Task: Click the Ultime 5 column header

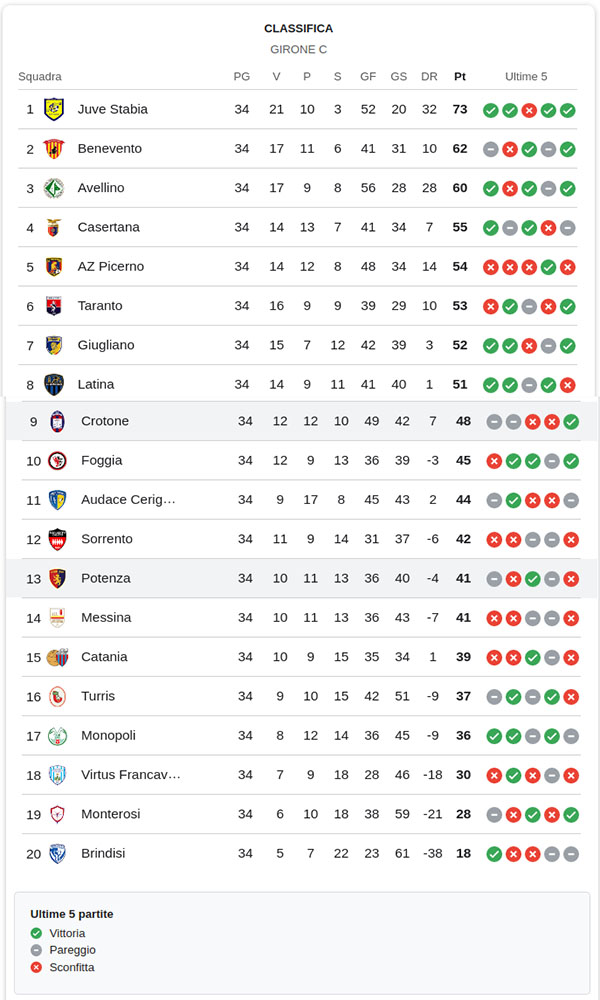Action: point(526,76)
